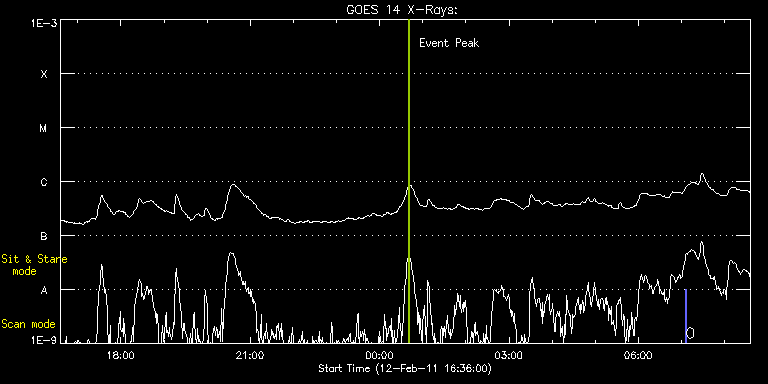Click the GOES 14 X-Rays title
The width and height of the screenshot is (768, 384).
click(402, 9)
